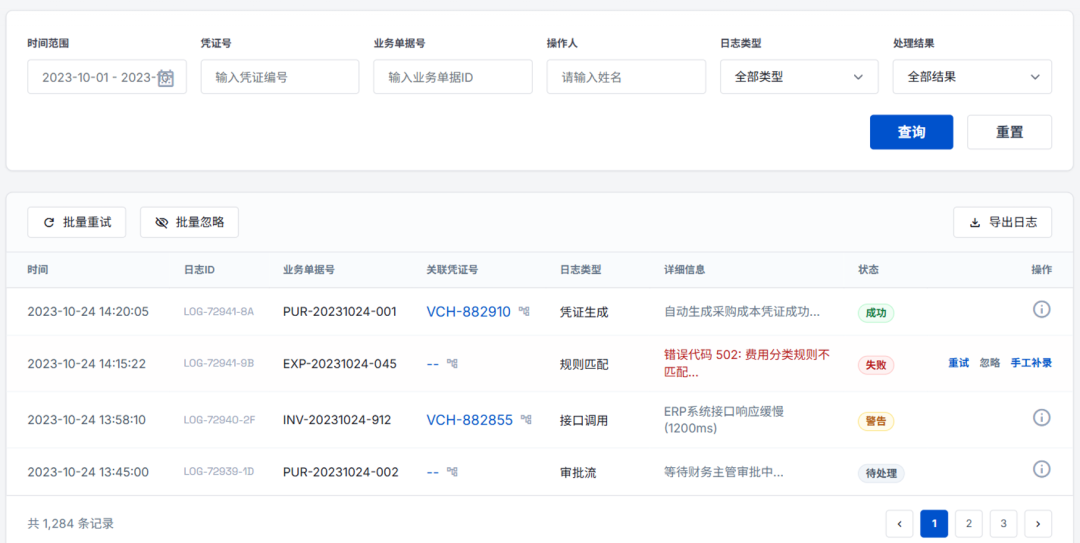Click the 日志类型 column header

click(x=581, y=269)
